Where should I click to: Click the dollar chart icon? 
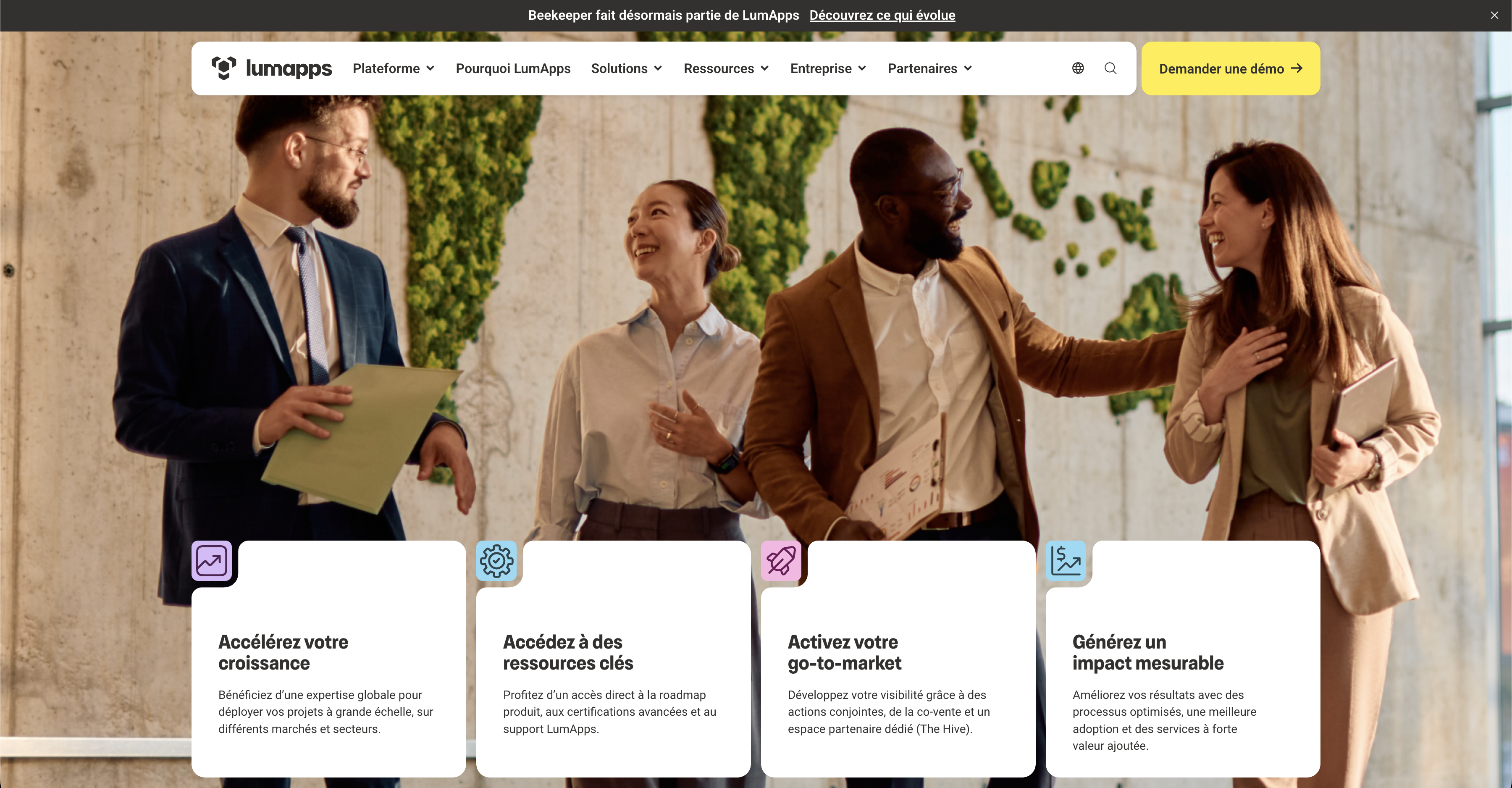tap(1066, 561)
